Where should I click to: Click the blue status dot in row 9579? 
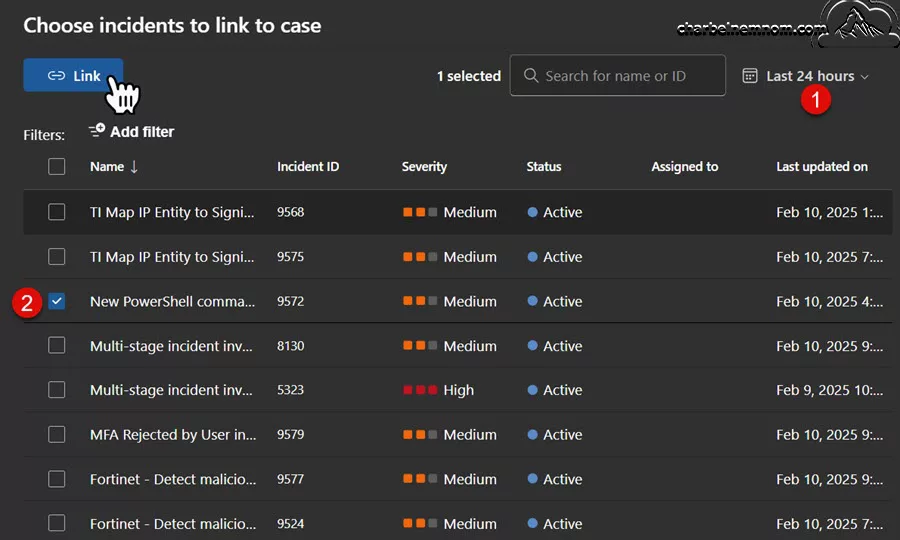532,434
